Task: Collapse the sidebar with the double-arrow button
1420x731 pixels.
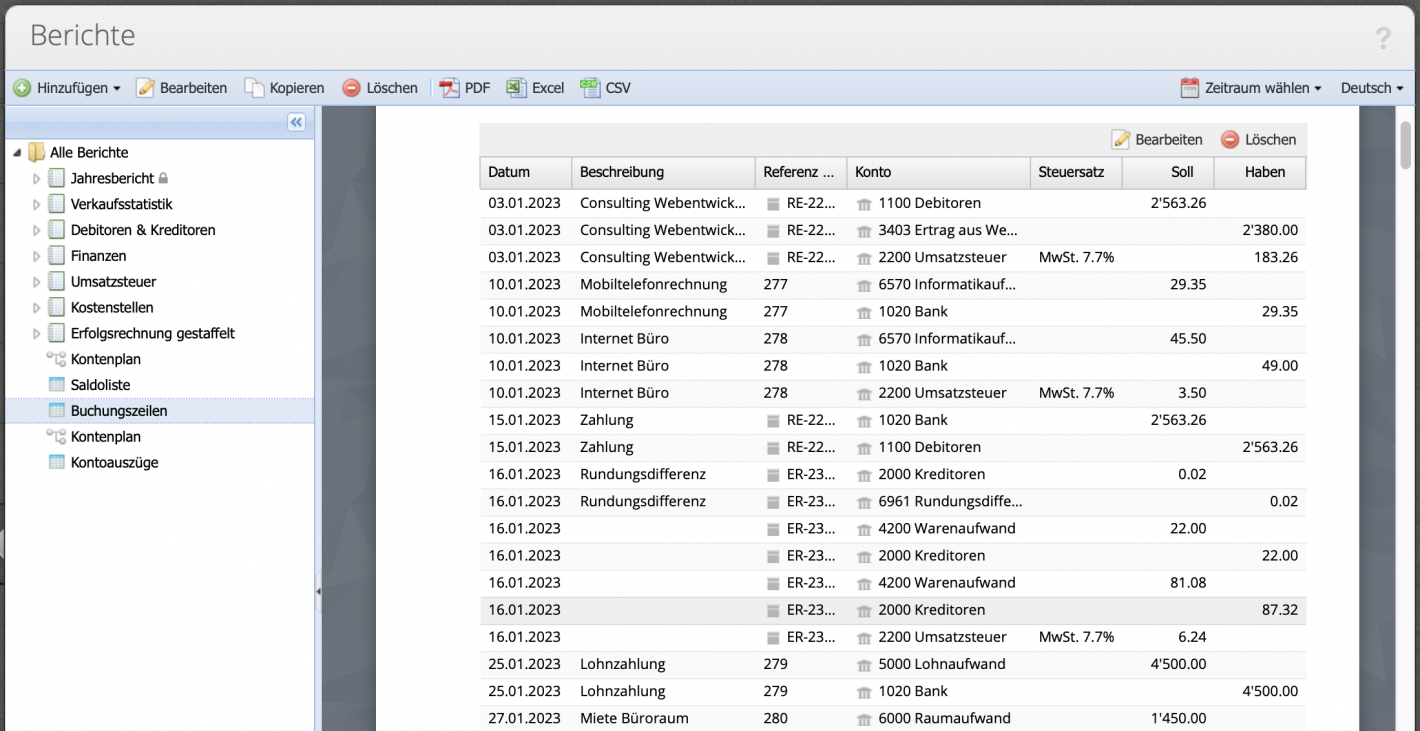Action: 296,121
